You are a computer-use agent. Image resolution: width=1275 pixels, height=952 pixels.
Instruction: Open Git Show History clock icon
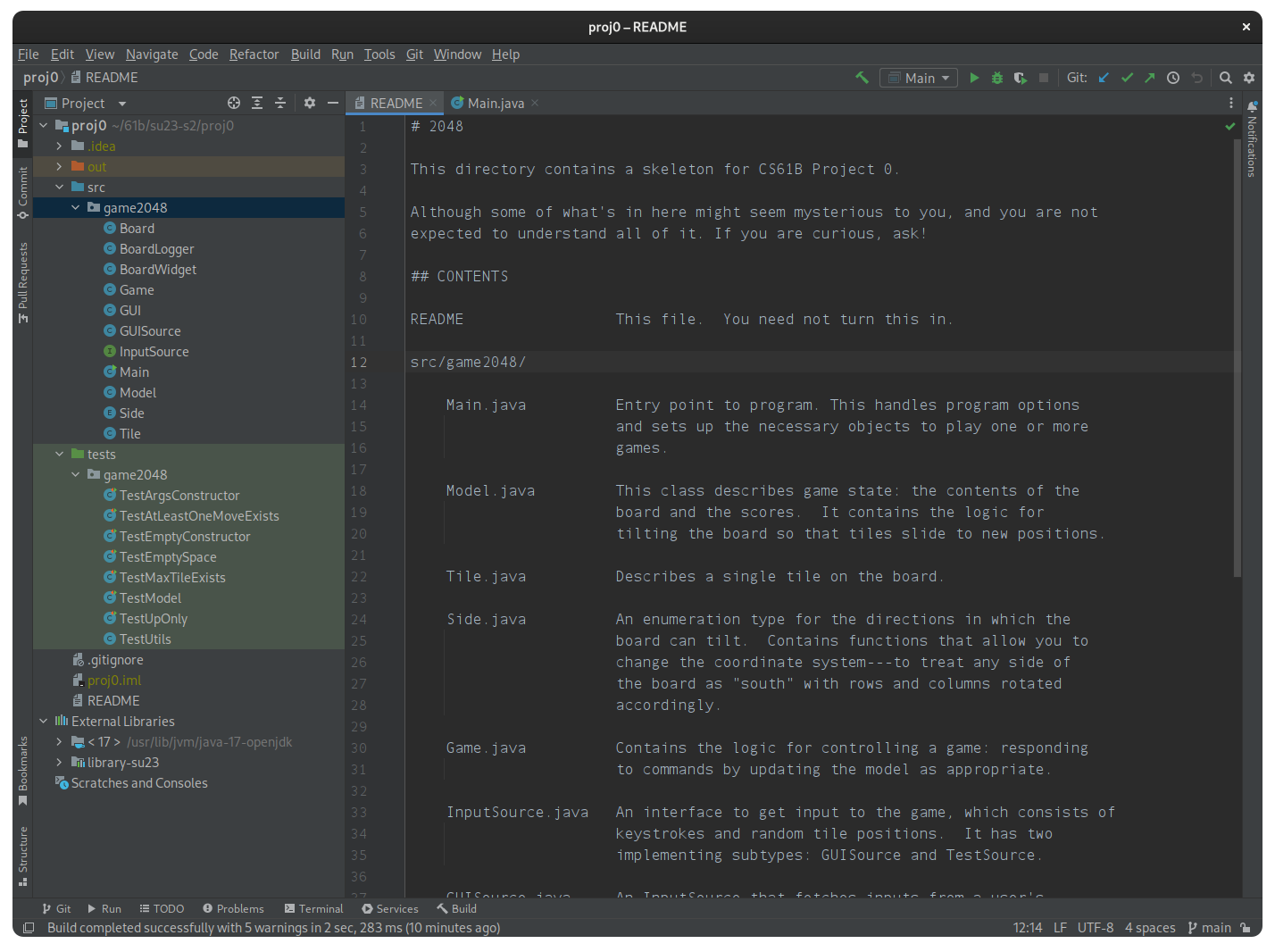(x=1173, y=78)
